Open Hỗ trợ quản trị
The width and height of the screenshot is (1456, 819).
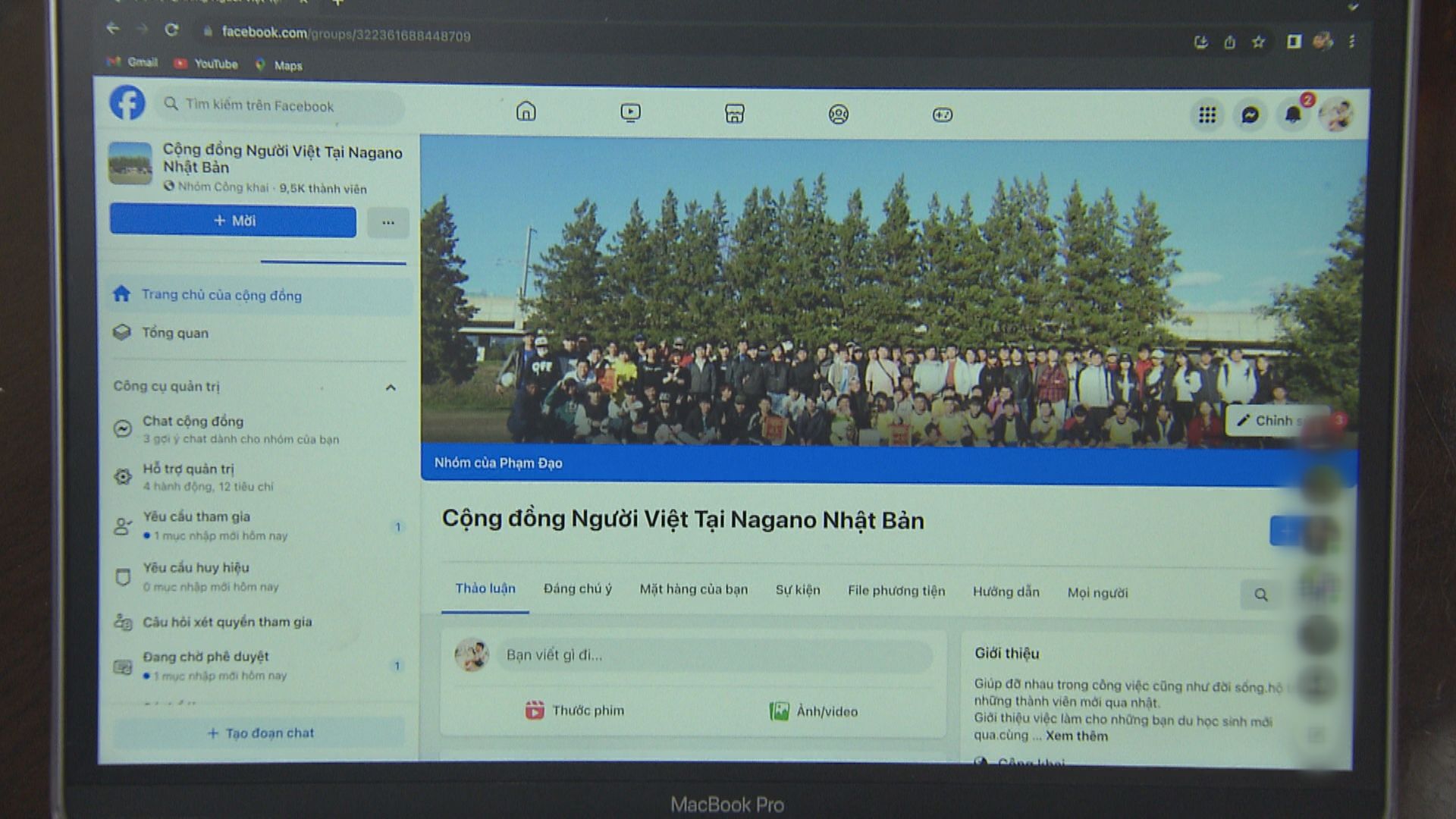258,477
